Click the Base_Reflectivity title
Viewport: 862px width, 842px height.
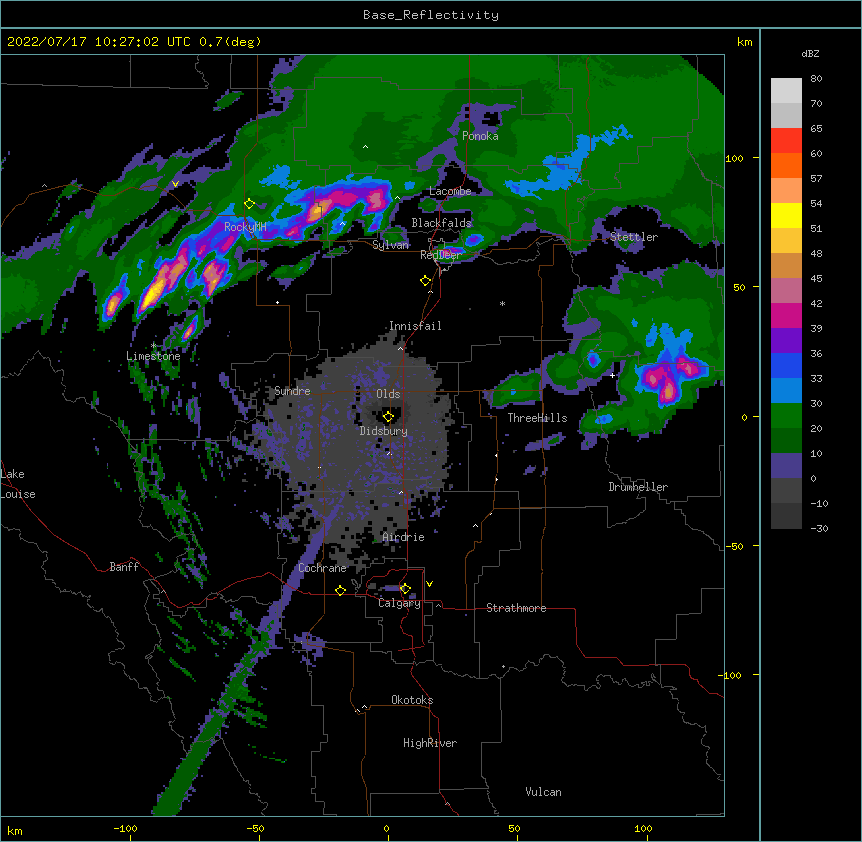(431, 15)
